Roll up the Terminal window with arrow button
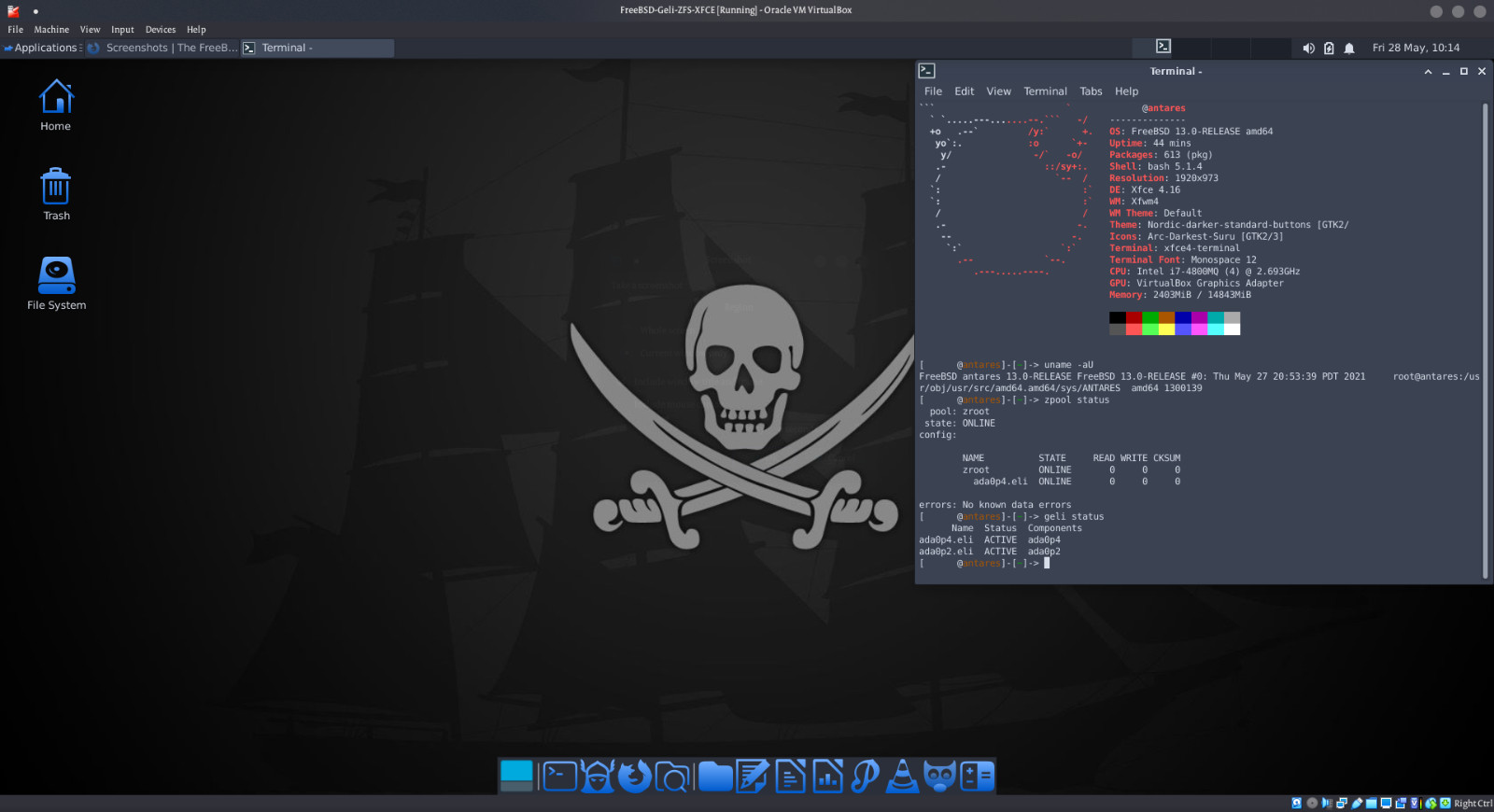 click(x=1428, y=71)
